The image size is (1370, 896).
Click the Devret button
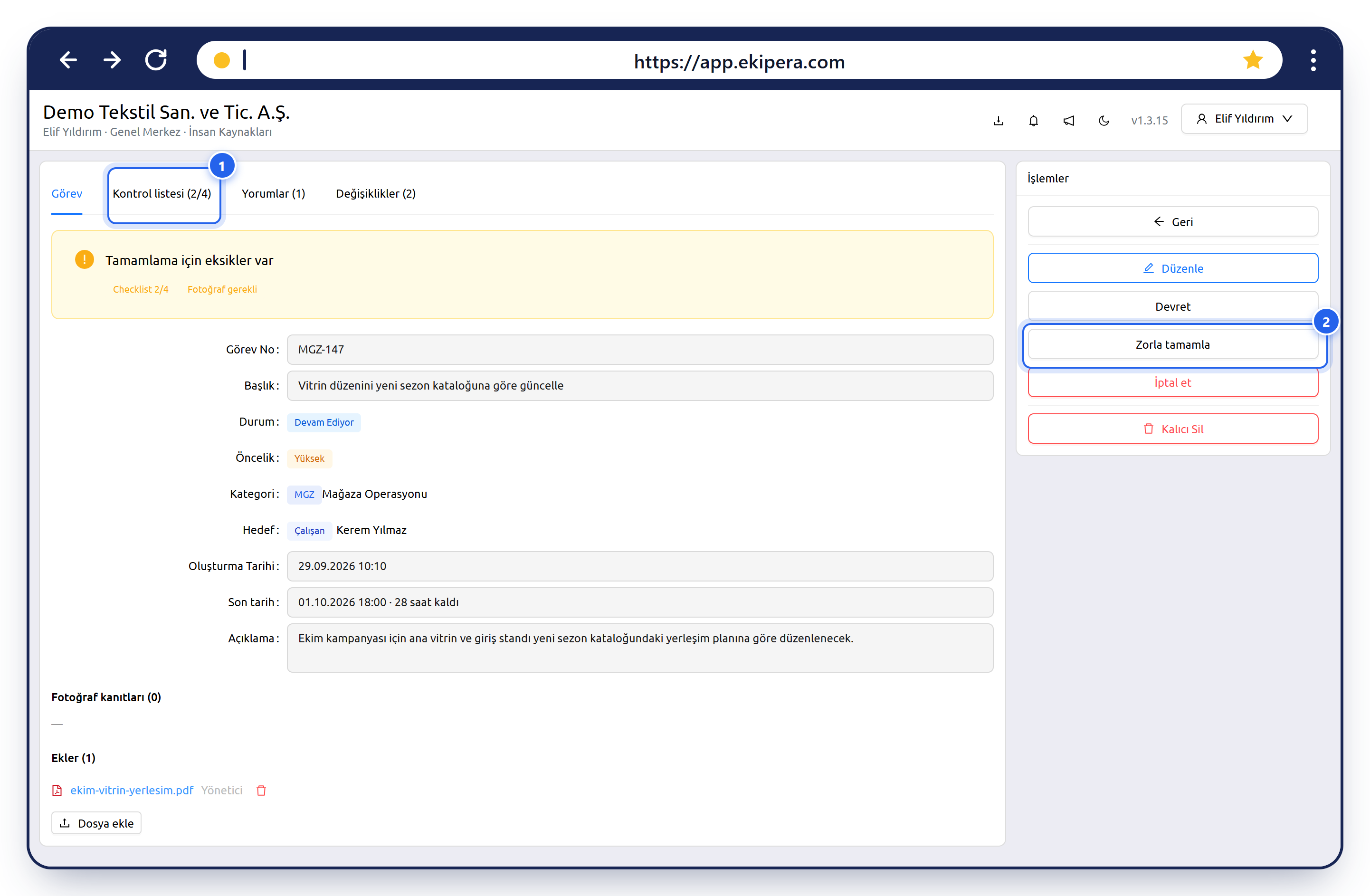click(1172, 306)
